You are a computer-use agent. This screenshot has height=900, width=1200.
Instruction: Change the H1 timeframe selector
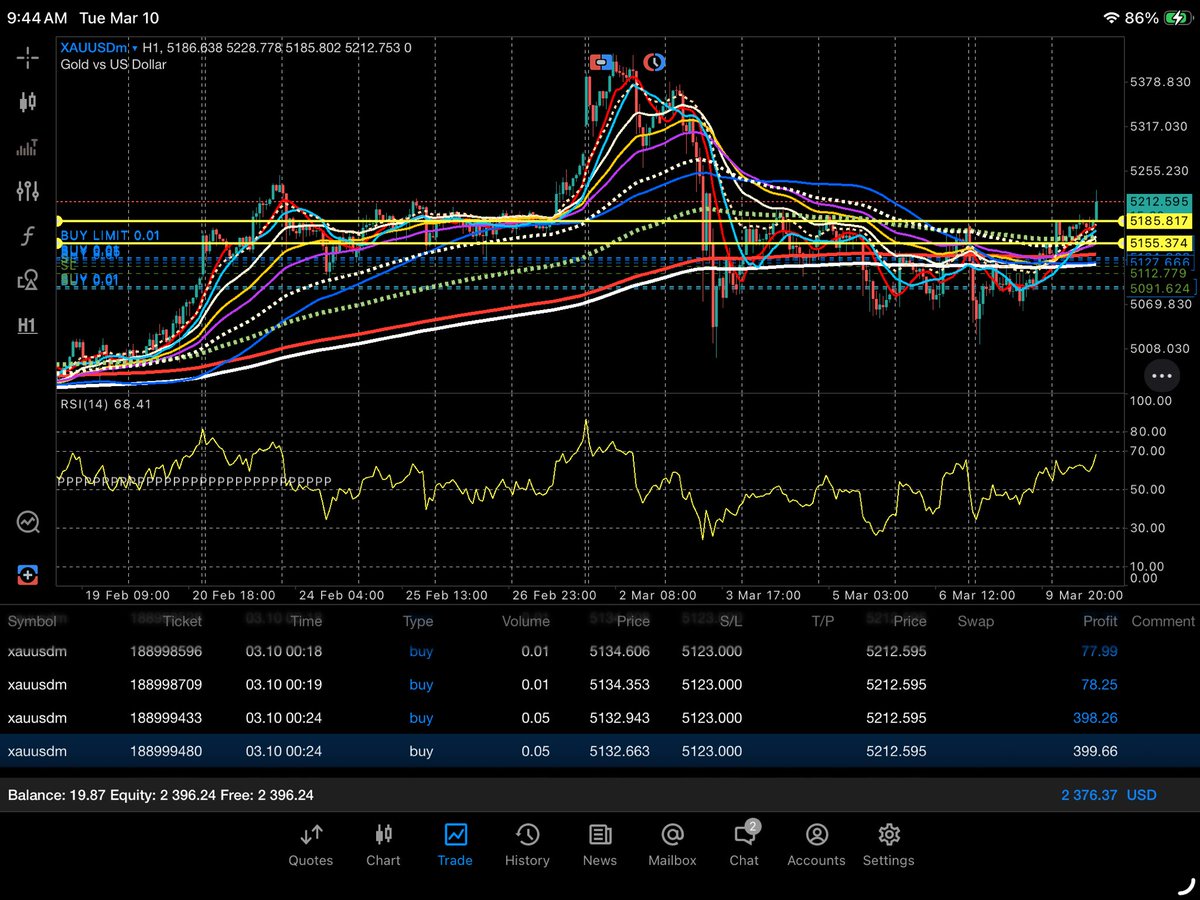[x=27, y=325]
